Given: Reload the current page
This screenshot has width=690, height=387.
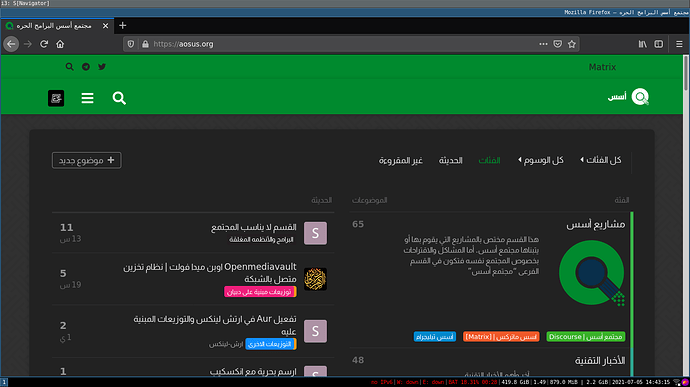Looking at the screenshot, I should pyautogui.click(x=44, y=44).
